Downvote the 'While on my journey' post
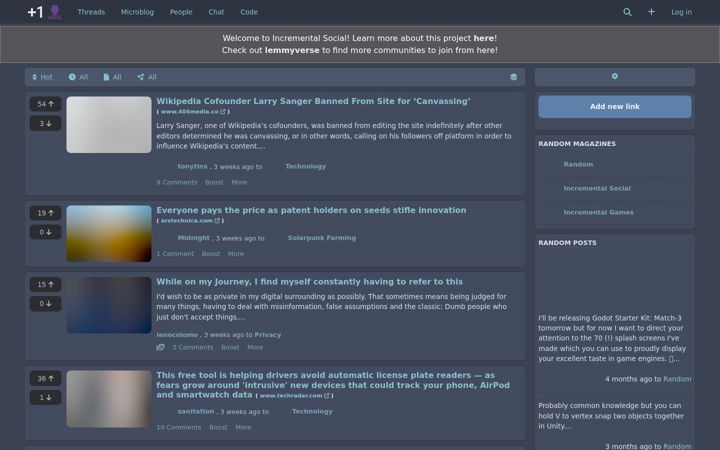This screenshot has width=720, height=450. 45,304
